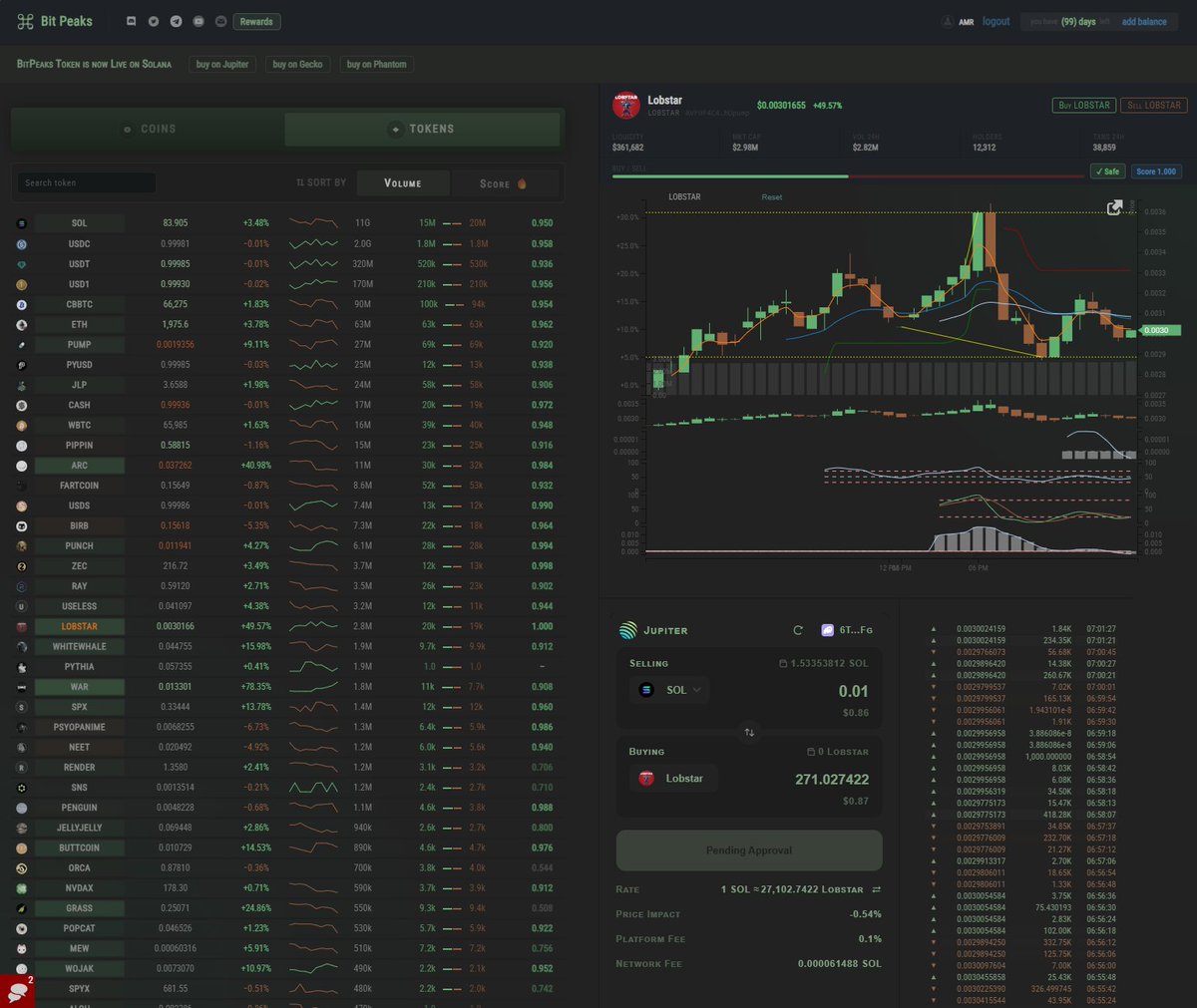Click the $361,682 liquidity value
Screen dimensions: 1197x1008
point(628,148)
